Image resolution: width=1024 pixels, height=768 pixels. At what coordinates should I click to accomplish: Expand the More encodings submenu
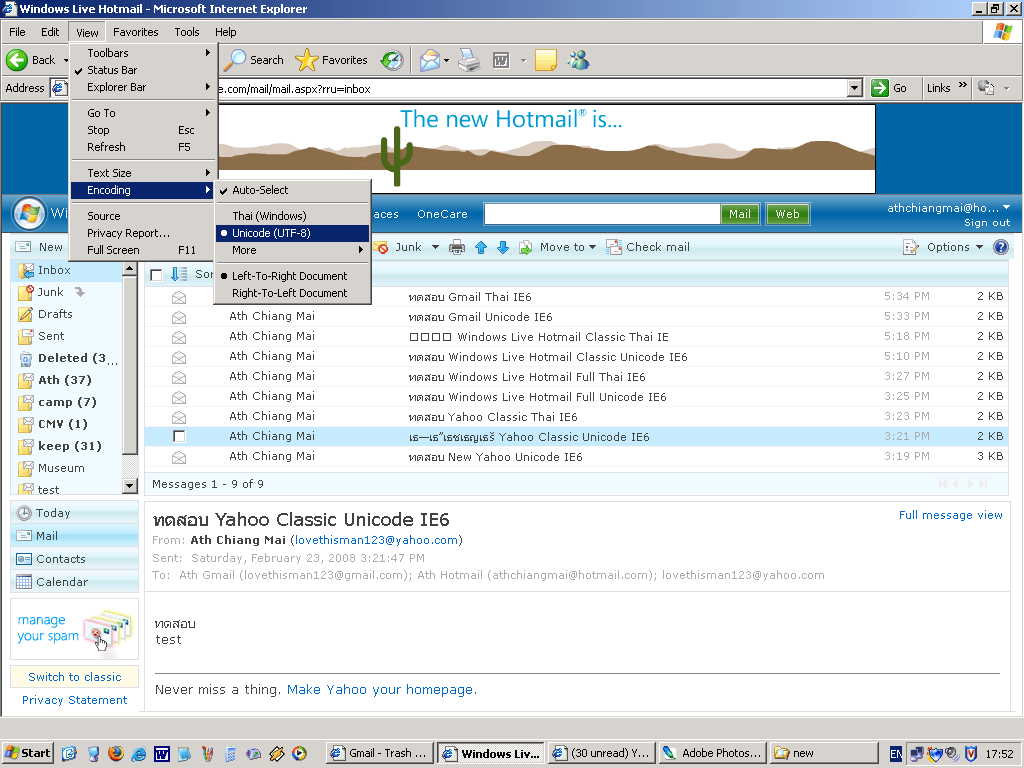click(x=293, y=250)
